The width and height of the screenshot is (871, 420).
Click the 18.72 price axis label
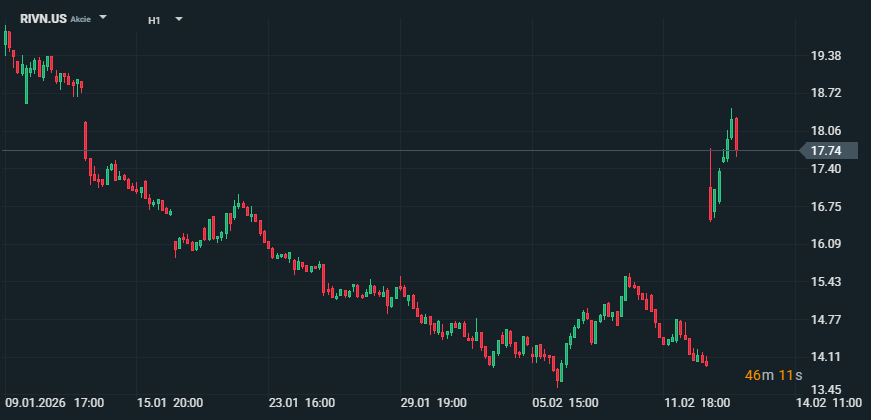coord(825,93)
